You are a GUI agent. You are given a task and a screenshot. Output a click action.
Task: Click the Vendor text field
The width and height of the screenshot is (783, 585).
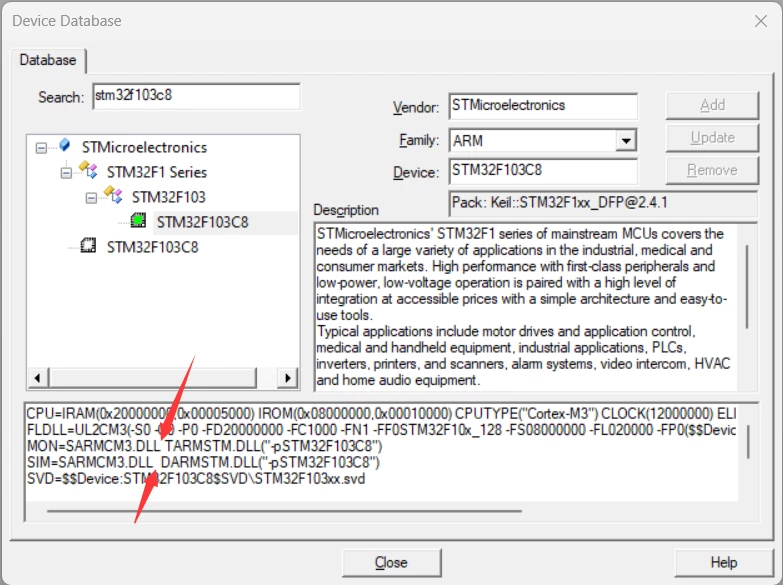coord(543,106)
